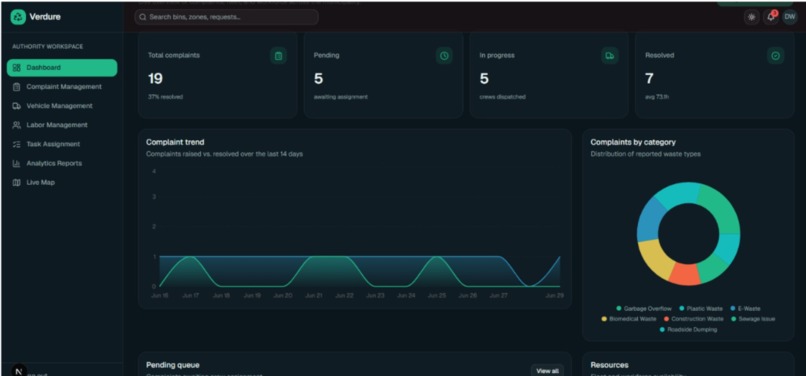Click Garbage Overflow legend swatch

point(619,309)
